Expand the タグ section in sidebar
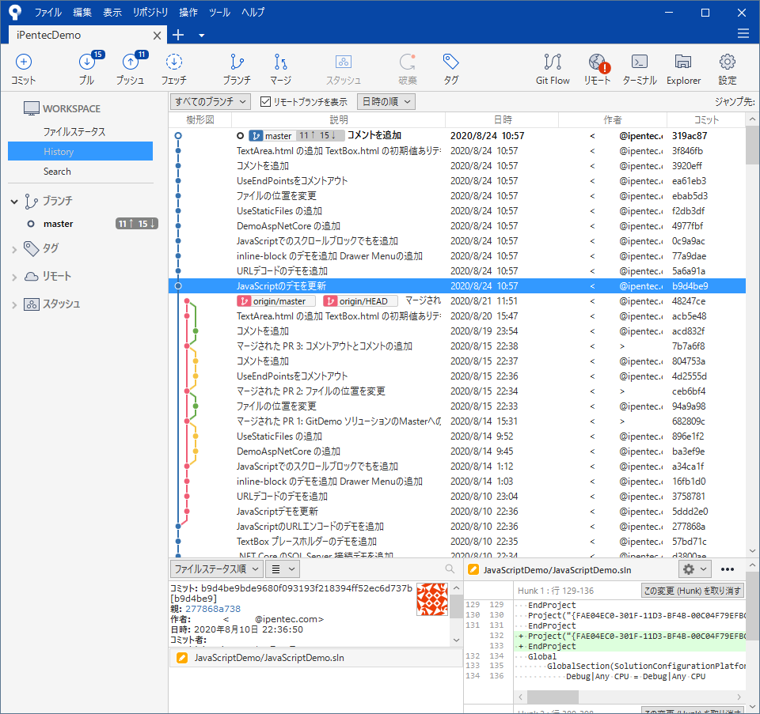This screenshot has width=760, height=714. 15,249
